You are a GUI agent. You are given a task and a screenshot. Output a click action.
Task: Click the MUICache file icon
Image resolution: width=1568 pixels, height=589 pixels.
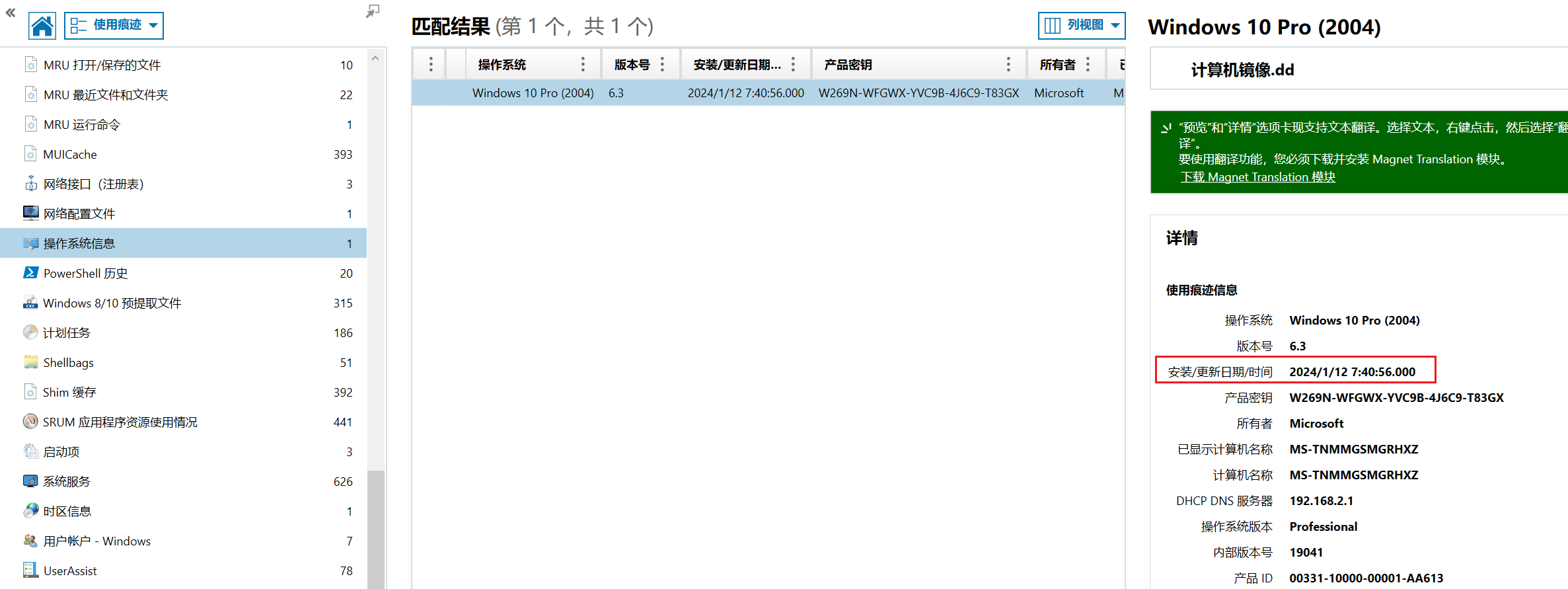(x=30, y=154)
